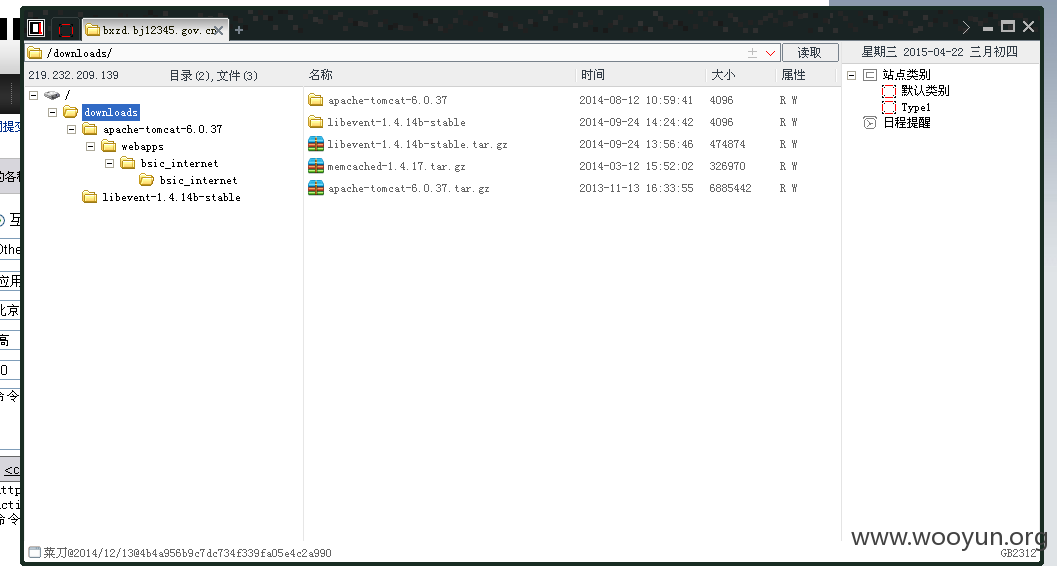1057x566 pixels.
Task: Collapse the downloads tree node
Action: click(x=53, y=113)
